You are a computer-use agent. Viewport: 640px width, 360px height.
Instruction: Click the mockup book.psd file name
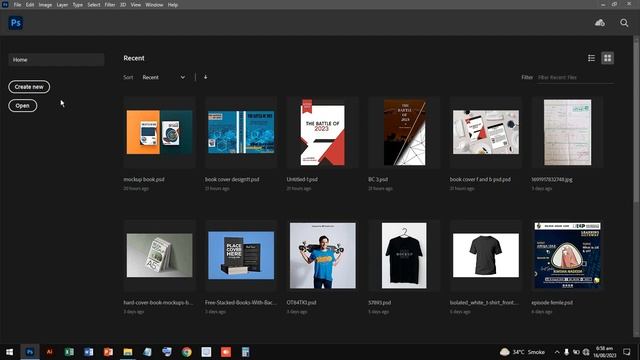(144, 179)
